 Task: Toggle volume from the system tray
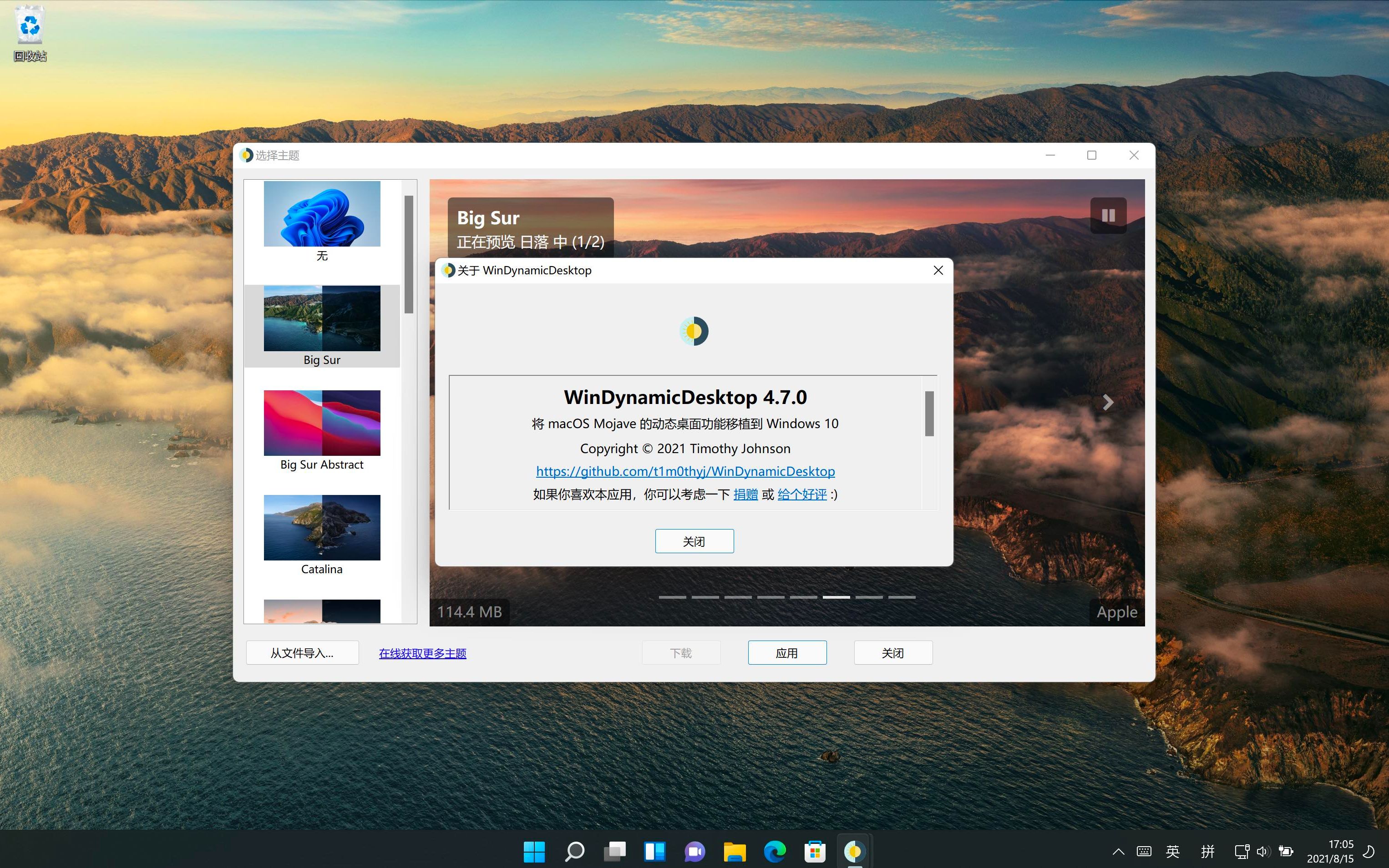[1264, 851]
